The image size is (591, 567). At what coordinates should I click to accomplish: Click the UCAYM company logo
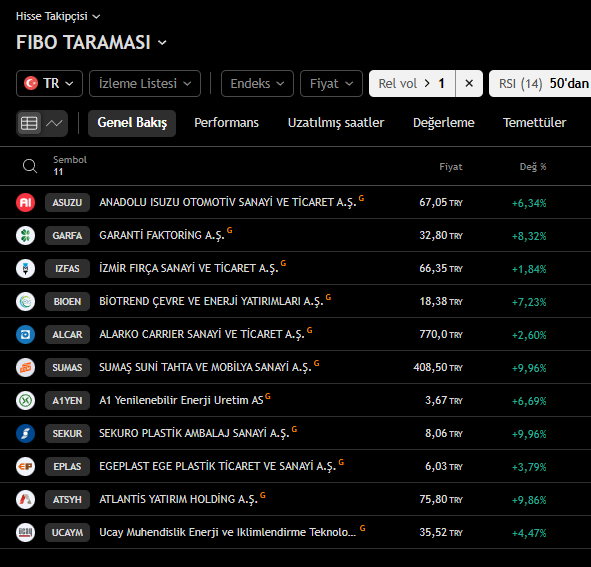point(26,532)
